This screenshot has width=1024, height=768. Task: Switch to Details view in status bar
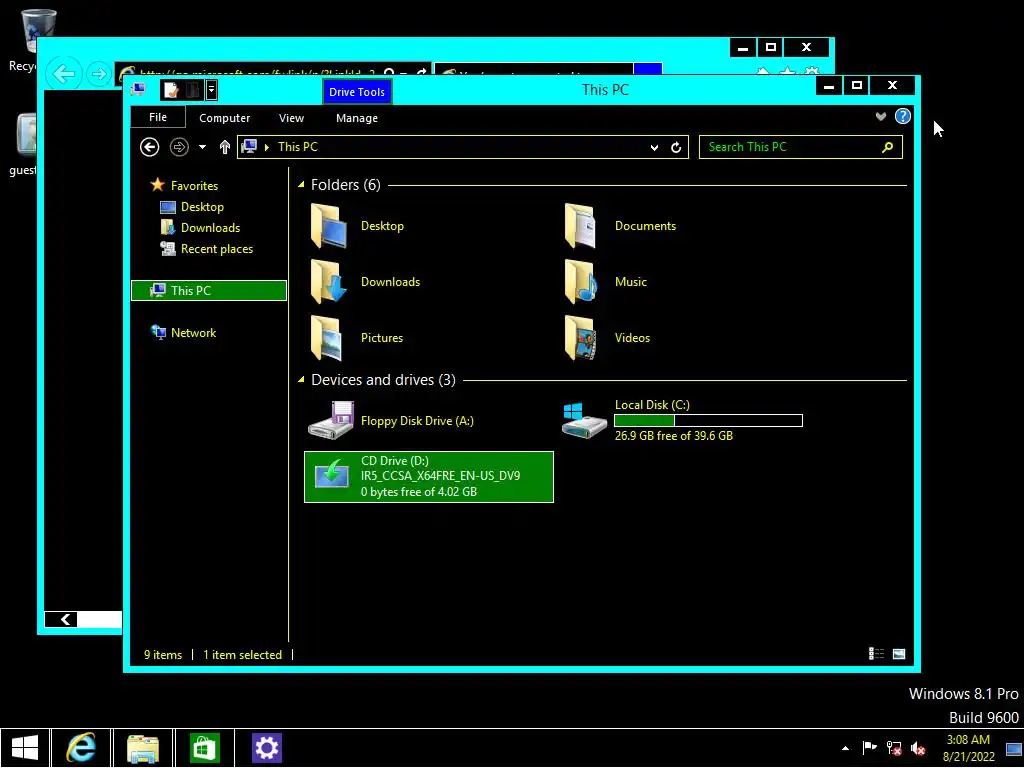876,654
